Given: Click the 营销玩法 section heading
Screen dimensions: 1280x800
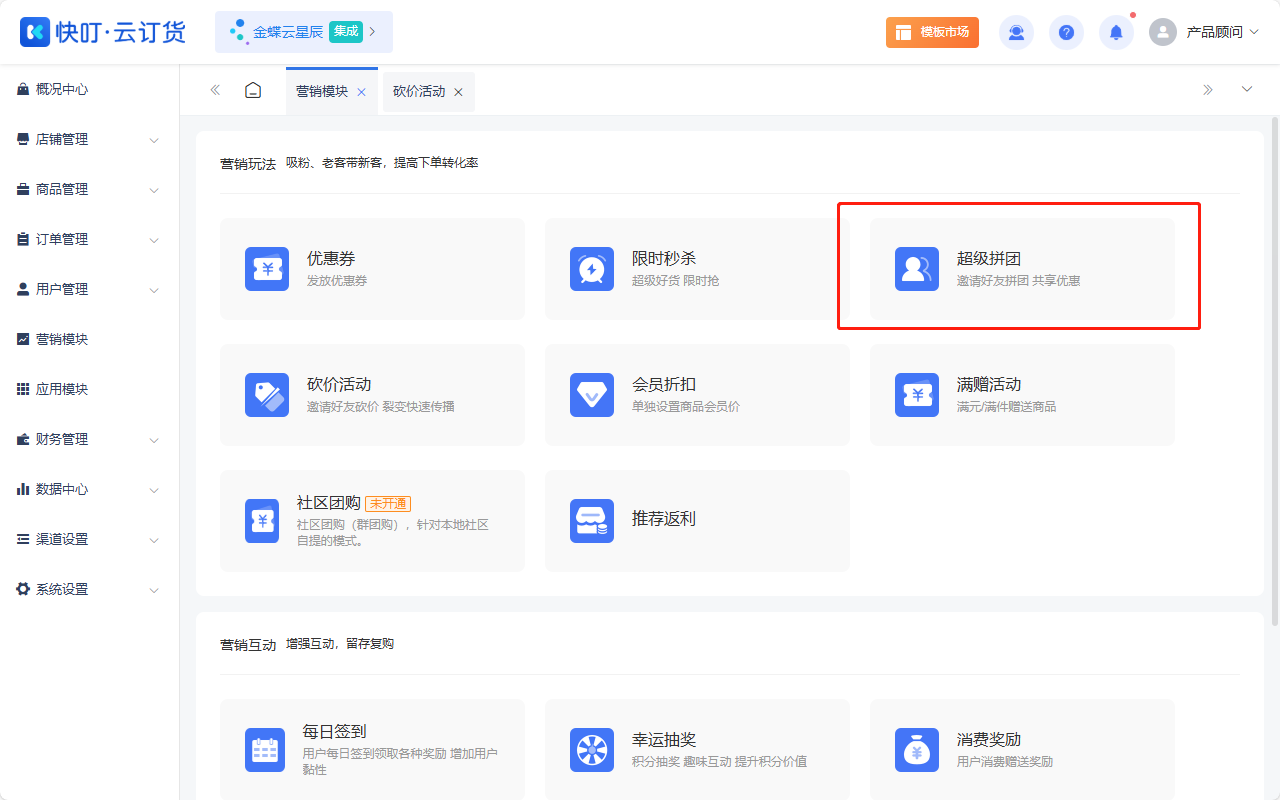Looking at the screenshot, I should point(248,163).
